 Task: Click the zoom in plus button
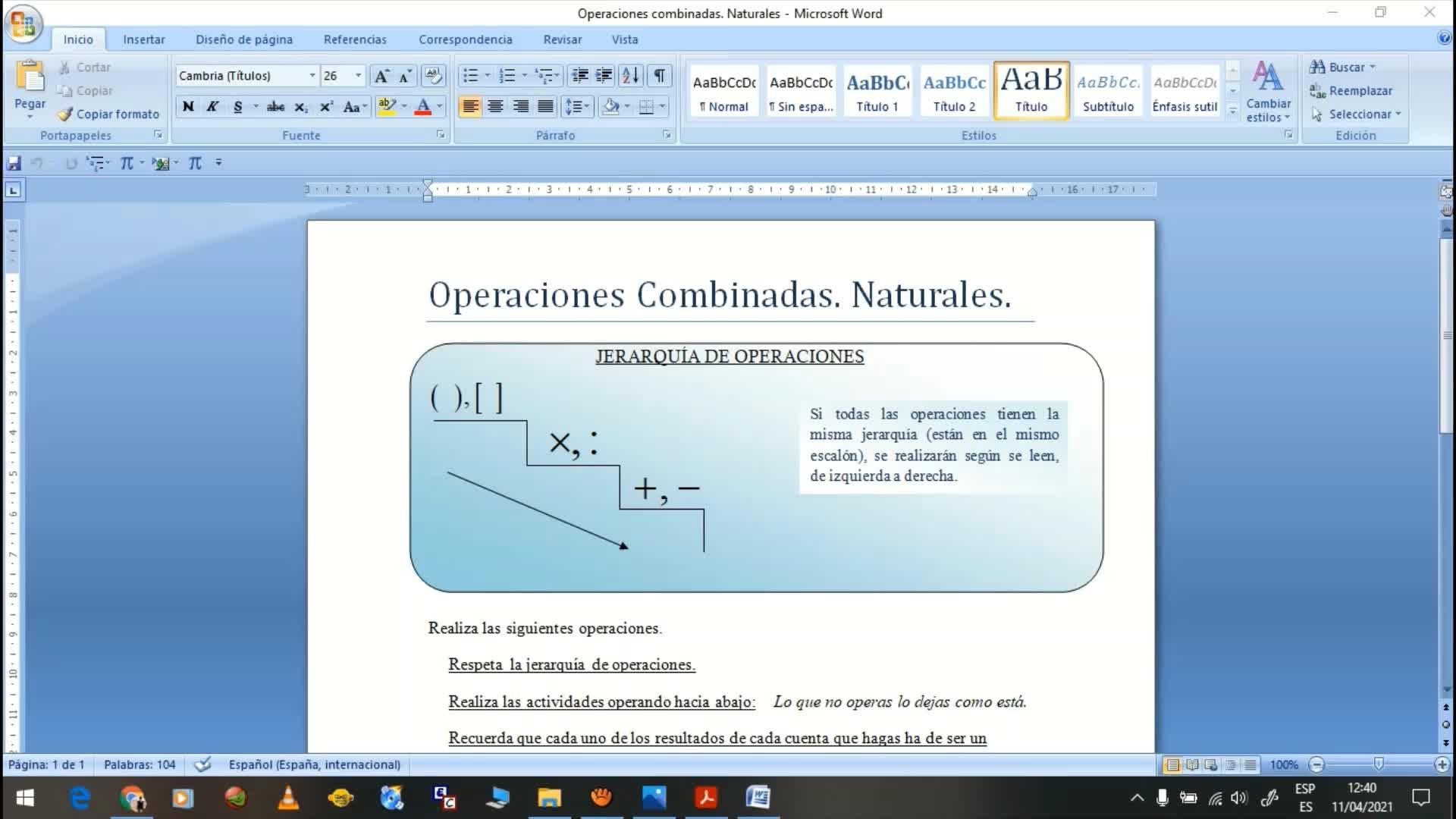1442,765
